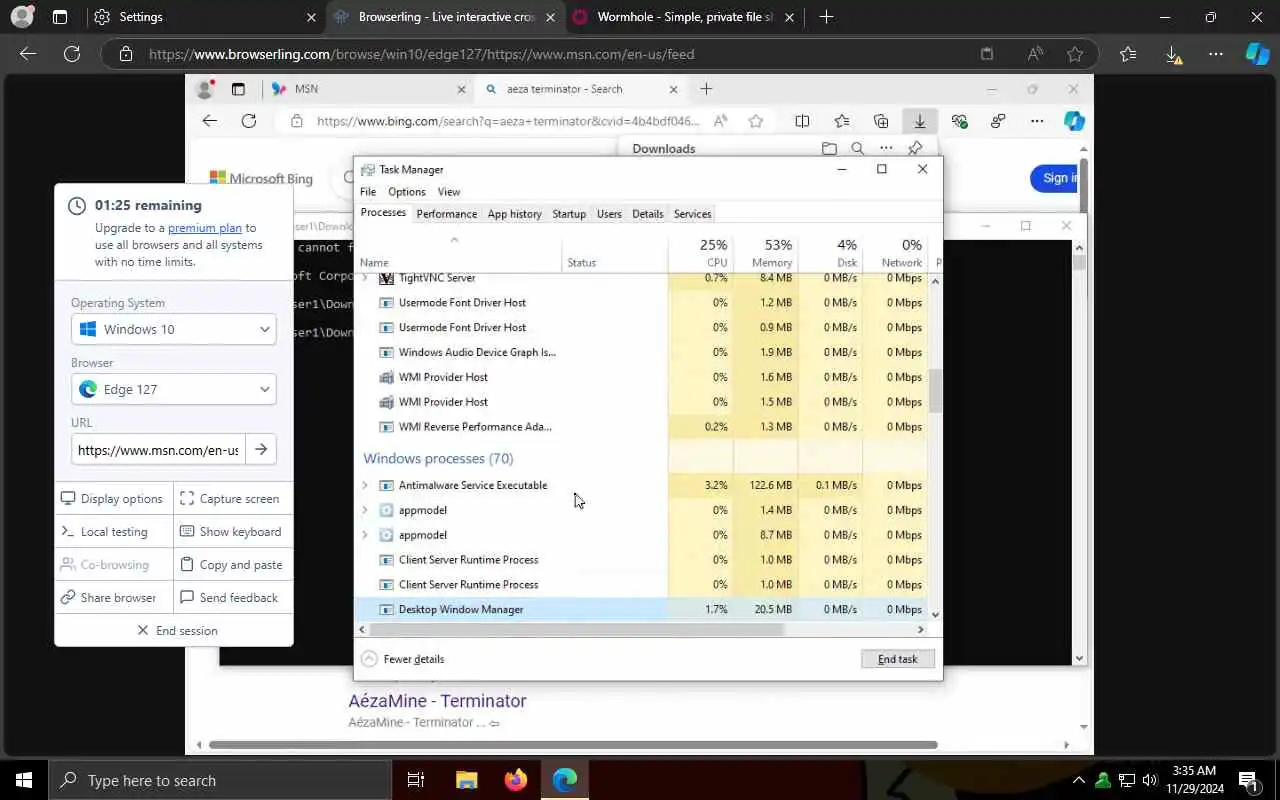Click the outer Edge Copilot icon

click(1257, 54)
